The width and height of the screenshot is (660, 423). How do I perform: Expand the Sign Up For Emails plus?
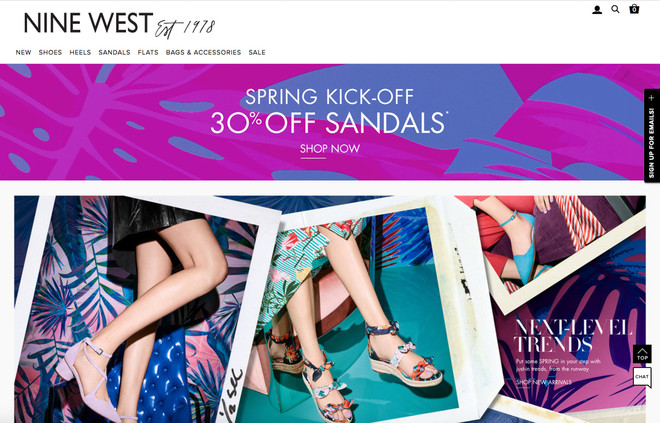point(652,98)
